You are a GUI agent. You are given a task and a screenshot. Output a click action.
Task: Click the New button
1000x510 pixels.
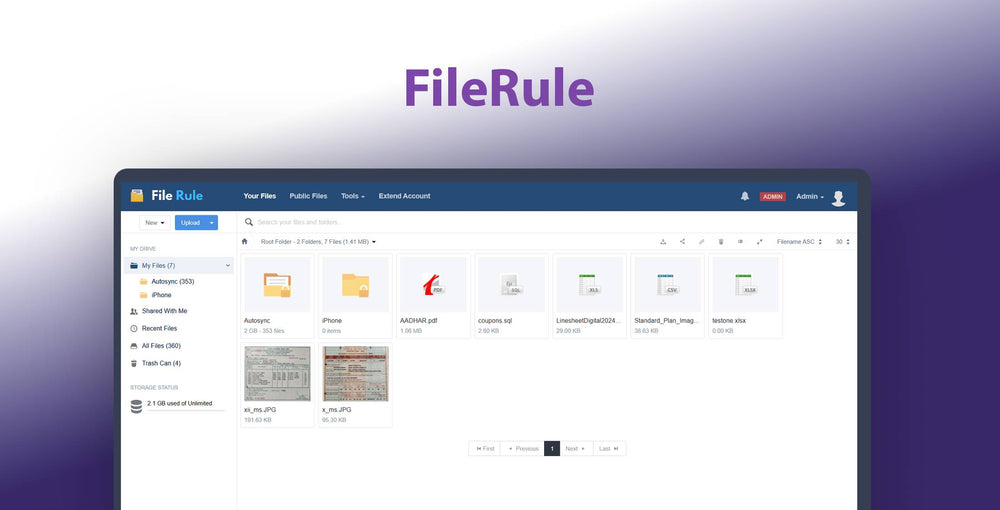(154, 223)
